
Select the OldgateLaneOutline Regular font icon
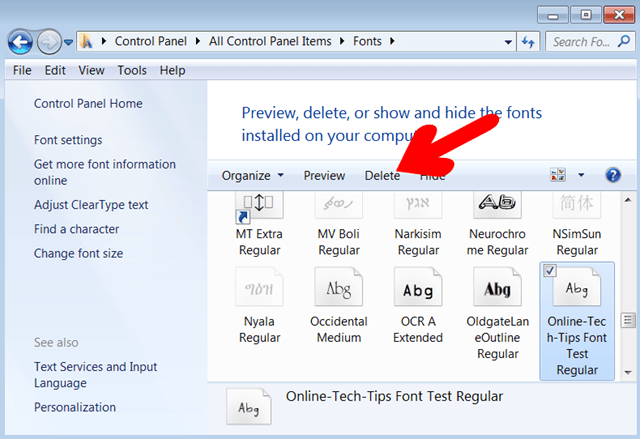coord(497,287)
